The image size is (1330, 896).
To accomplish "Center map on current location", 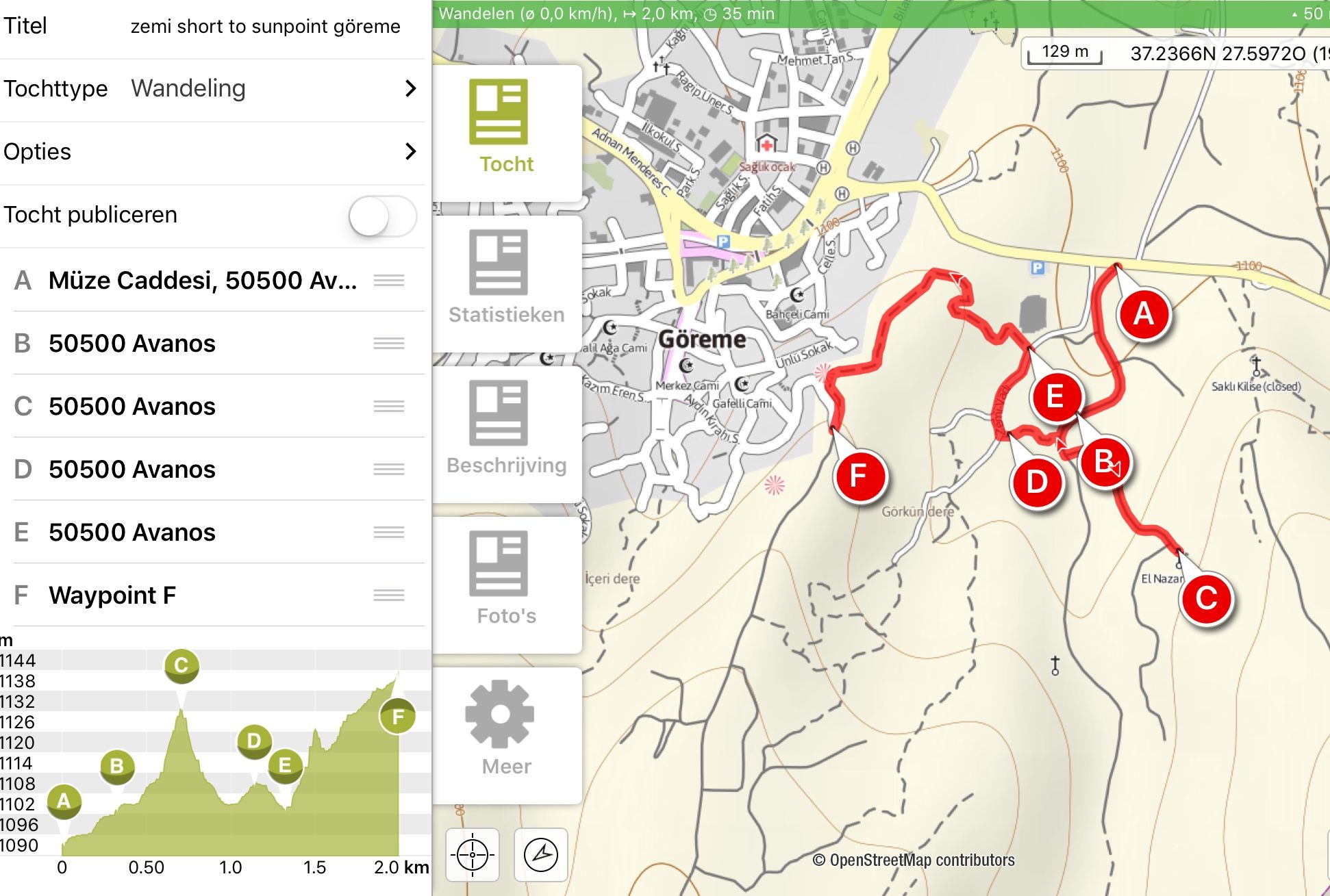I will [472, 854].
